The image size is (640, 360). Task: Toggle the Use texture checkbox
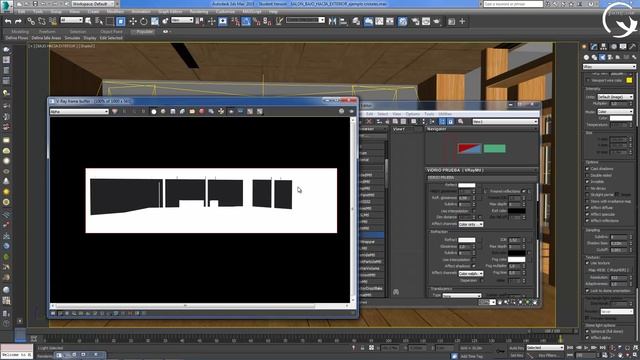pos(588,263)
